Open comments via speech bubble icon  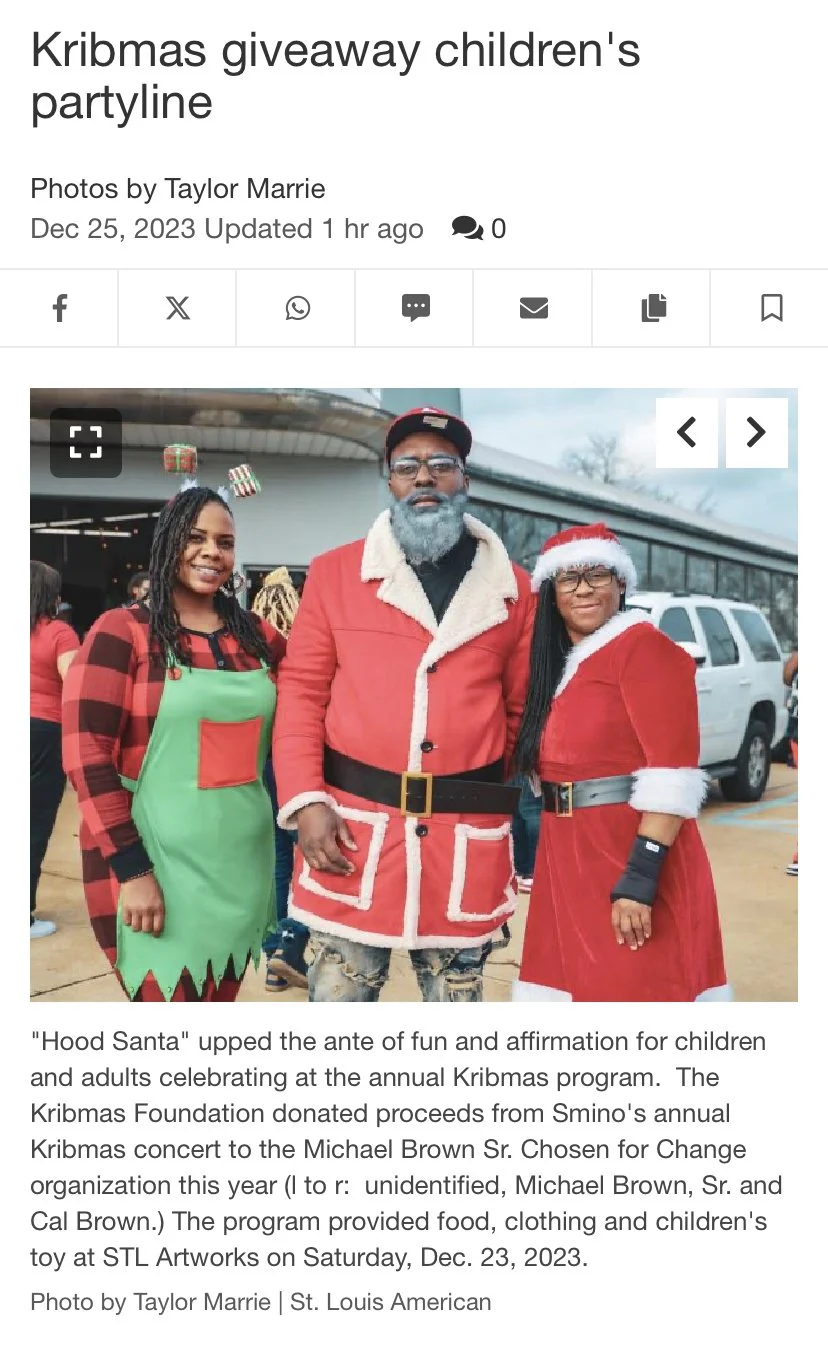tap(466, 229)
